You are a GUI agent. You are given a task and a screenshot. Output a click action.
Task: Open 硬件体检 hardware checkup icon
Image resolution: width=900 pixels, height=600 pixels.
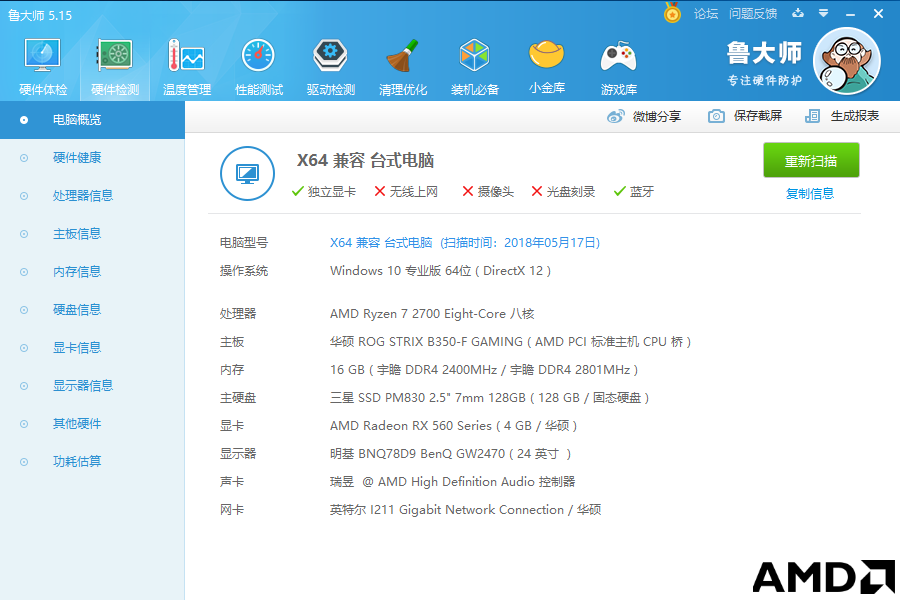point(43,56)
